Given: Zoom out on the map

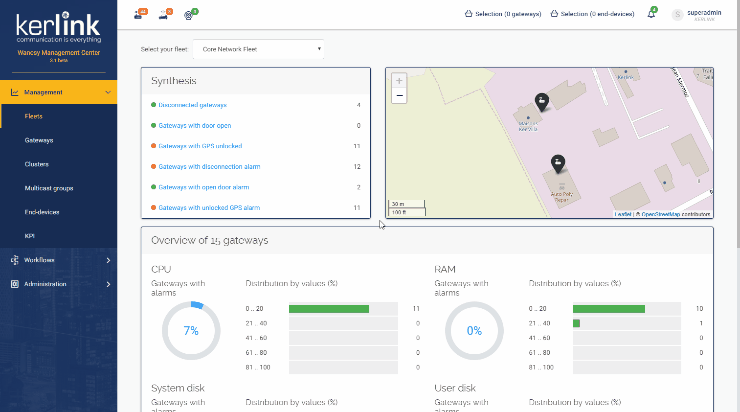Looking at the screenshot, I should coord(399,95).
